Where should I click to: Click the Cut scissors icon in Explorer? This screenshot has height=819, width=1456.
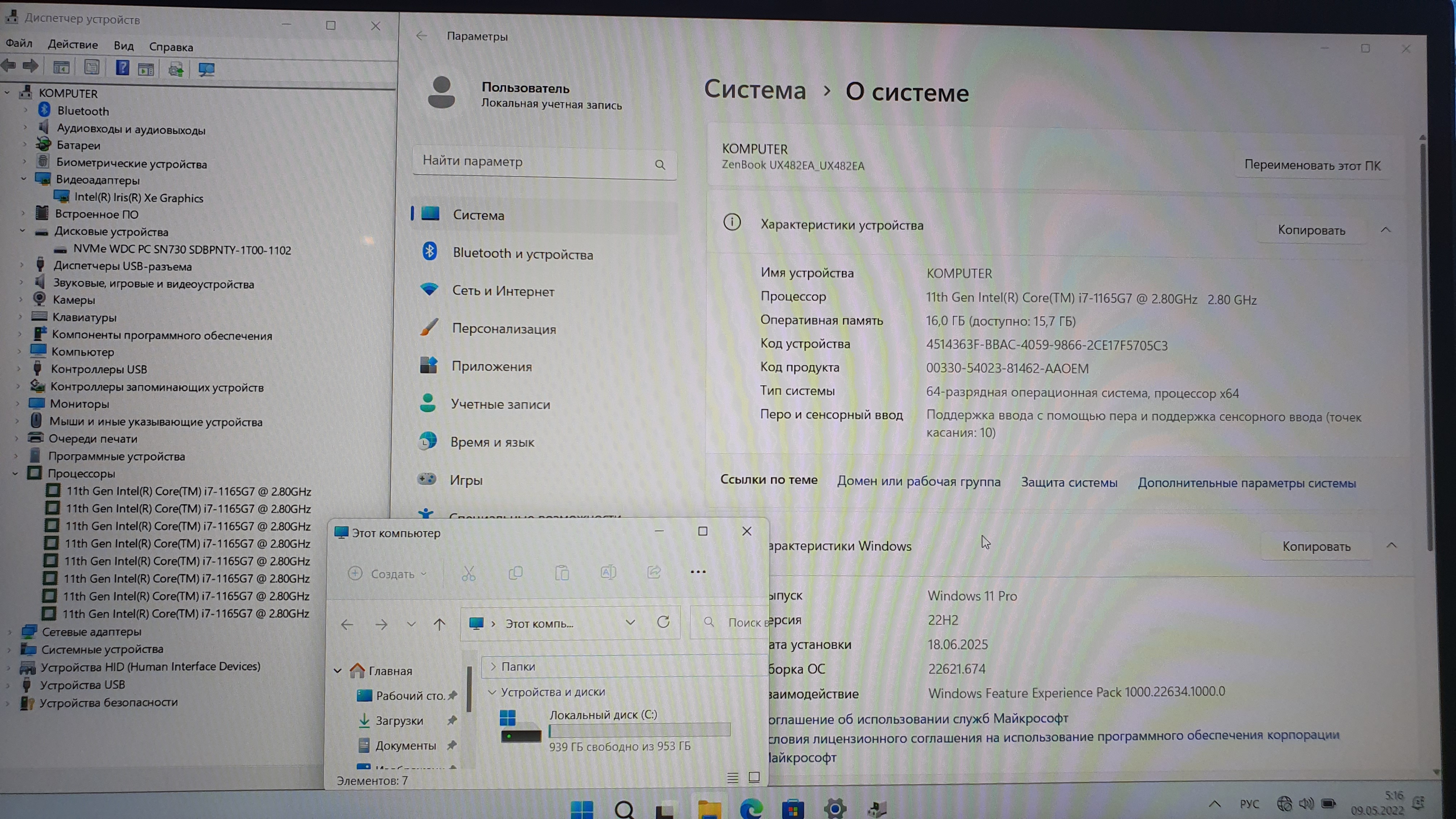(469, 573)
